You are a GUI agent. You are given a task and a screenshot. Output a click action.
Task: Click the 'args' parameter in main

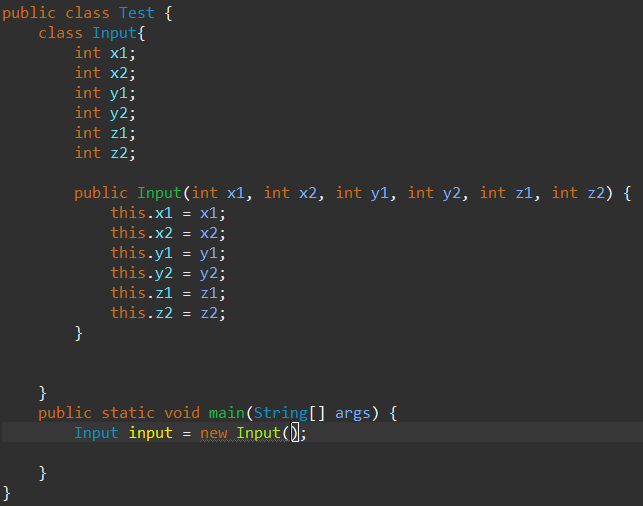353,414
